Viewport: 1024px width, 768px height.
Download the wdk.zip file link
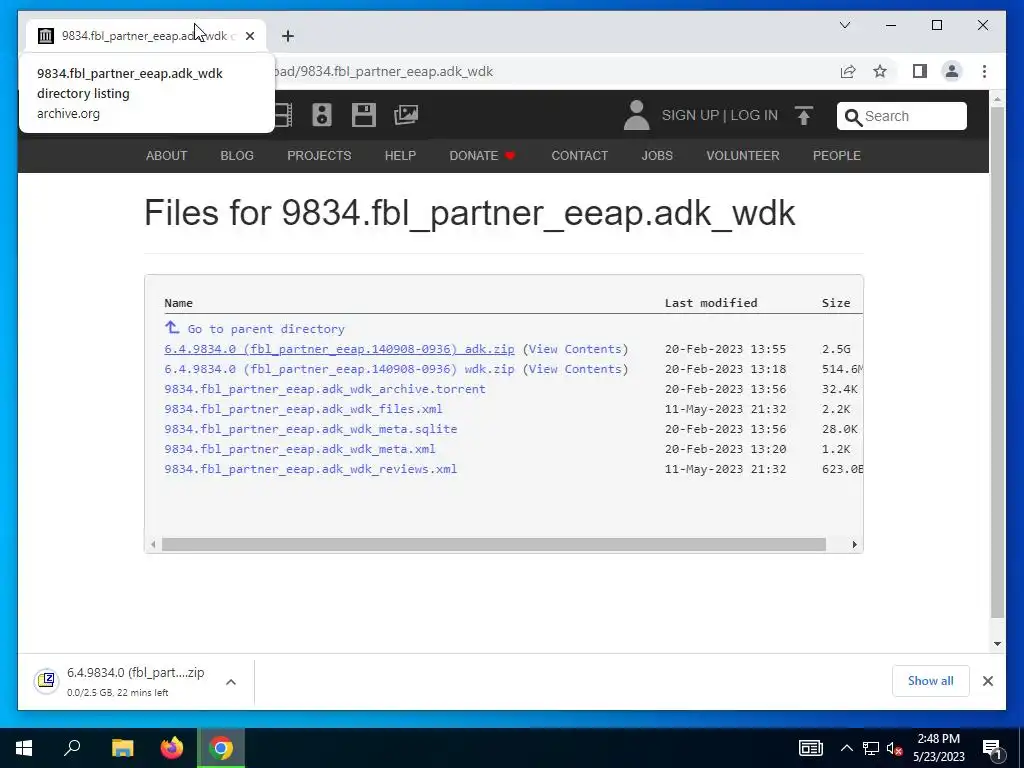click(x=339, y=369)
